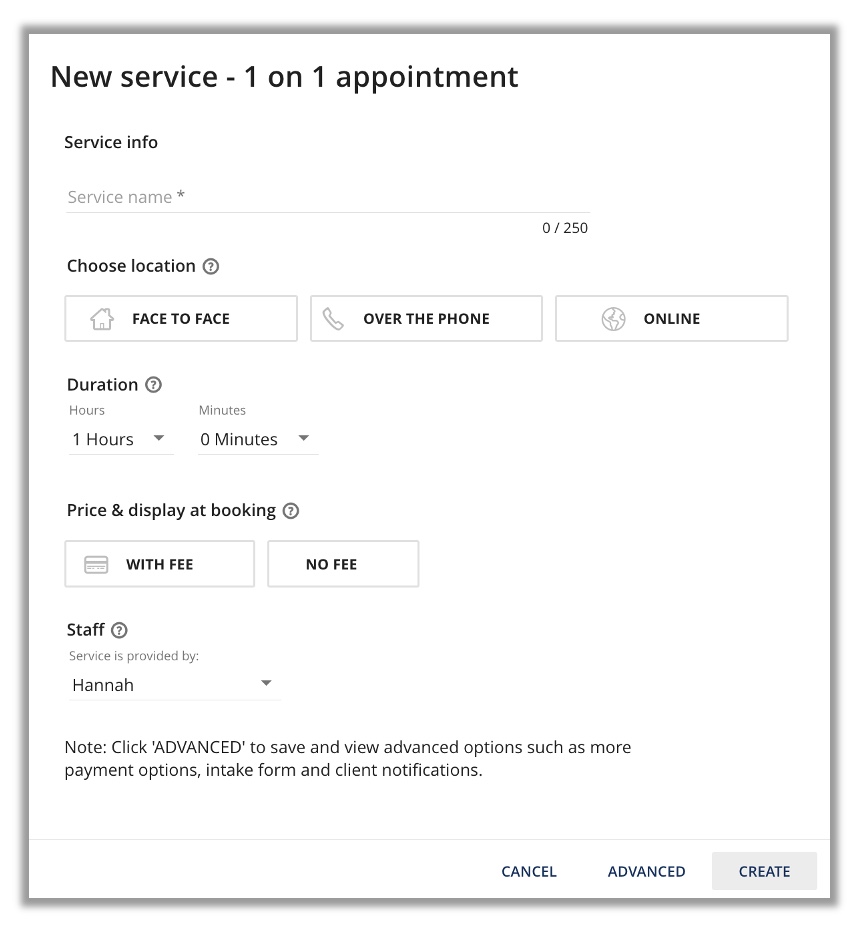Open ADVANCED options to save advanced settings
The image size is (862, 936).
(x=646, y=871)
